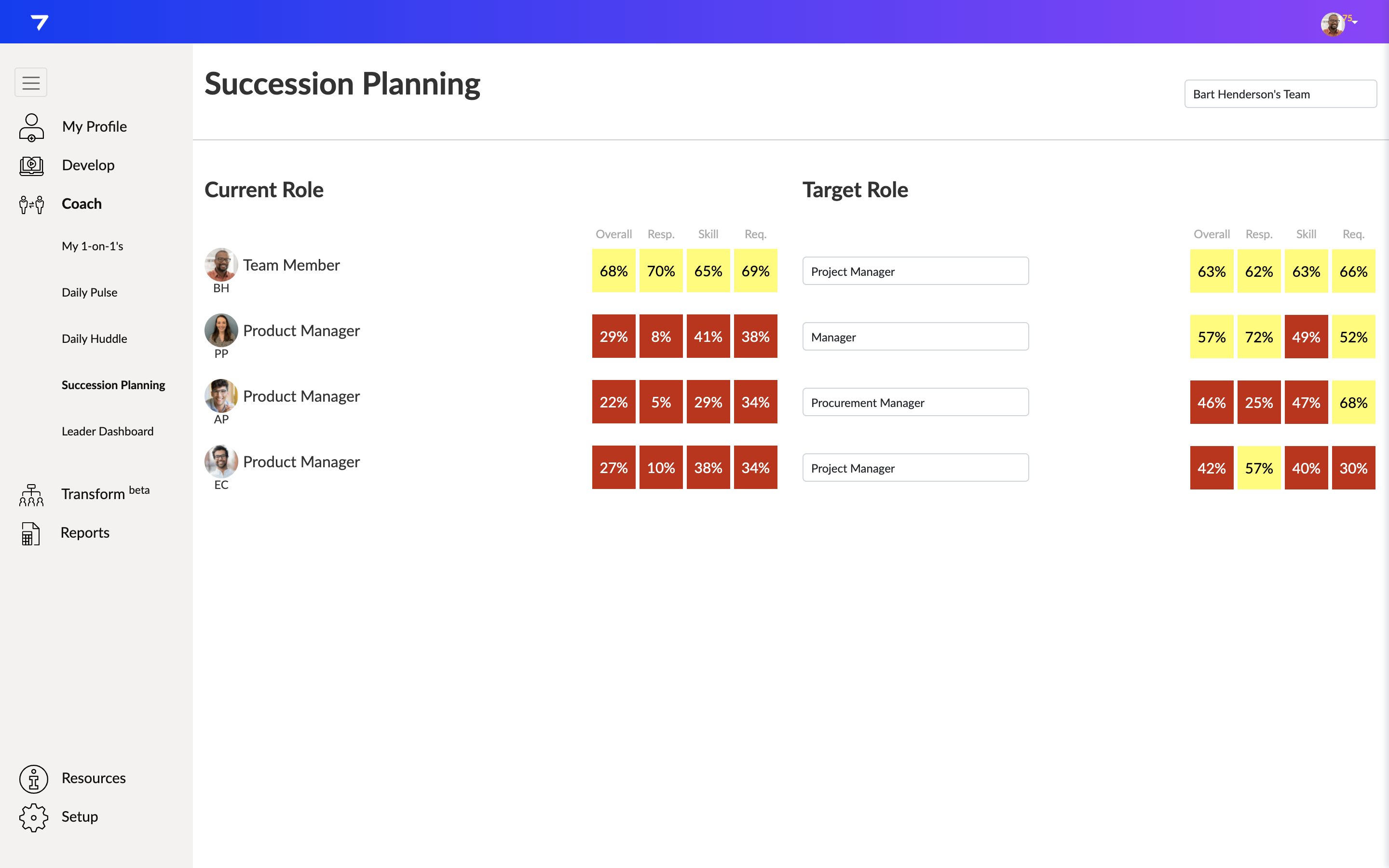The width and height of the screenshot is (1389, 868).
Task: Open the Resources info icon
Action: (x=33, y=778)
